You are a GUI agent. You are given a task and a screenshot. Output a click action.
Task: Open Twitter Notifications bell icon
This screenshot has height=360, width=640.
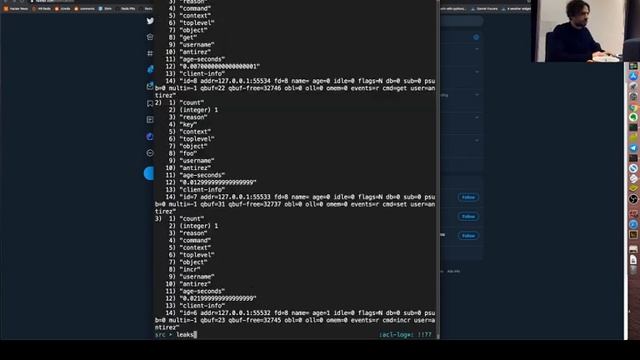[150, 69]
